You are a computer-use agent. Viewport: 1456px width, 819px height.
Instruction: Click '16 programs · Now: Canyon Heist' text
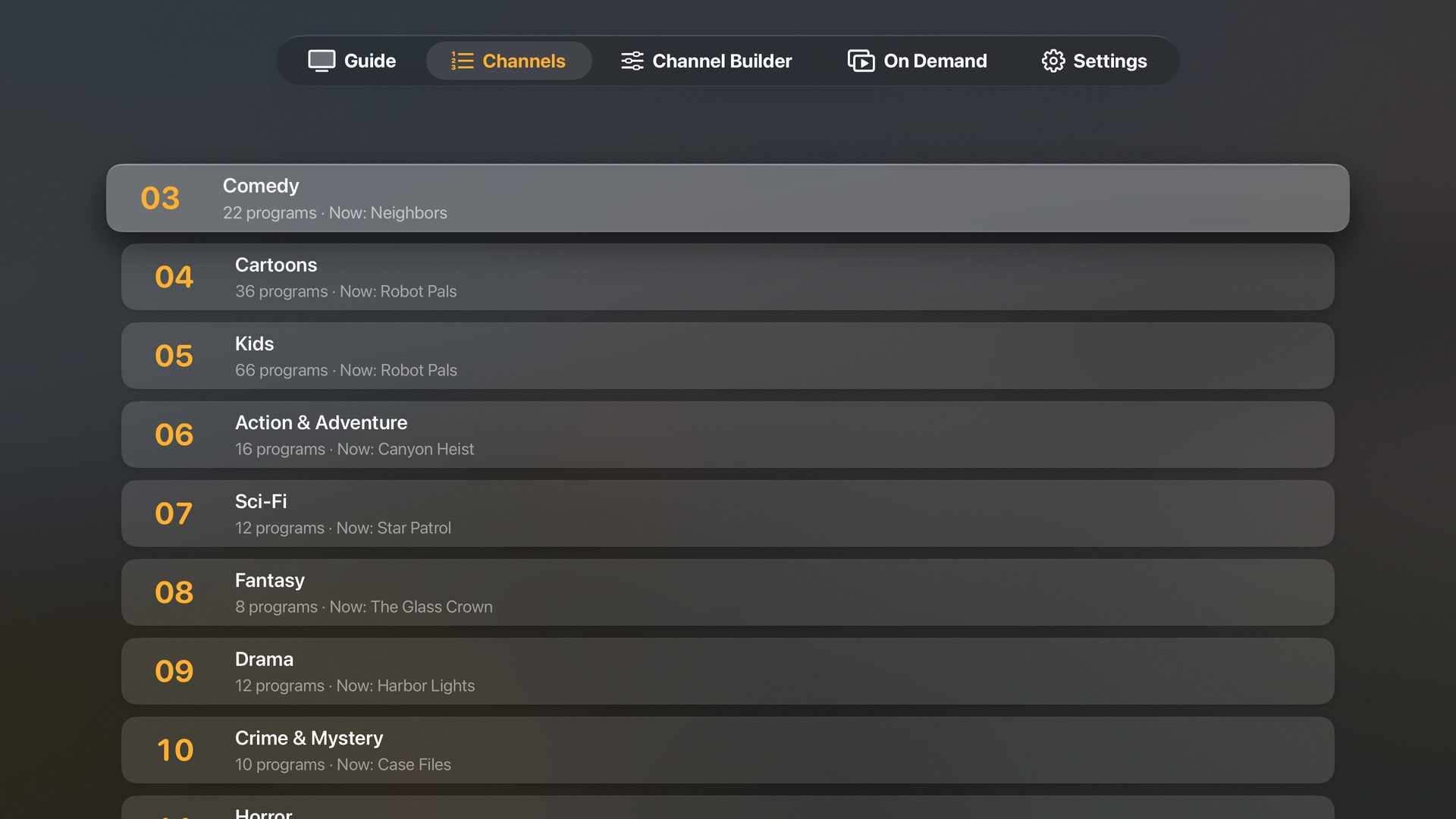tap(354, 449)
